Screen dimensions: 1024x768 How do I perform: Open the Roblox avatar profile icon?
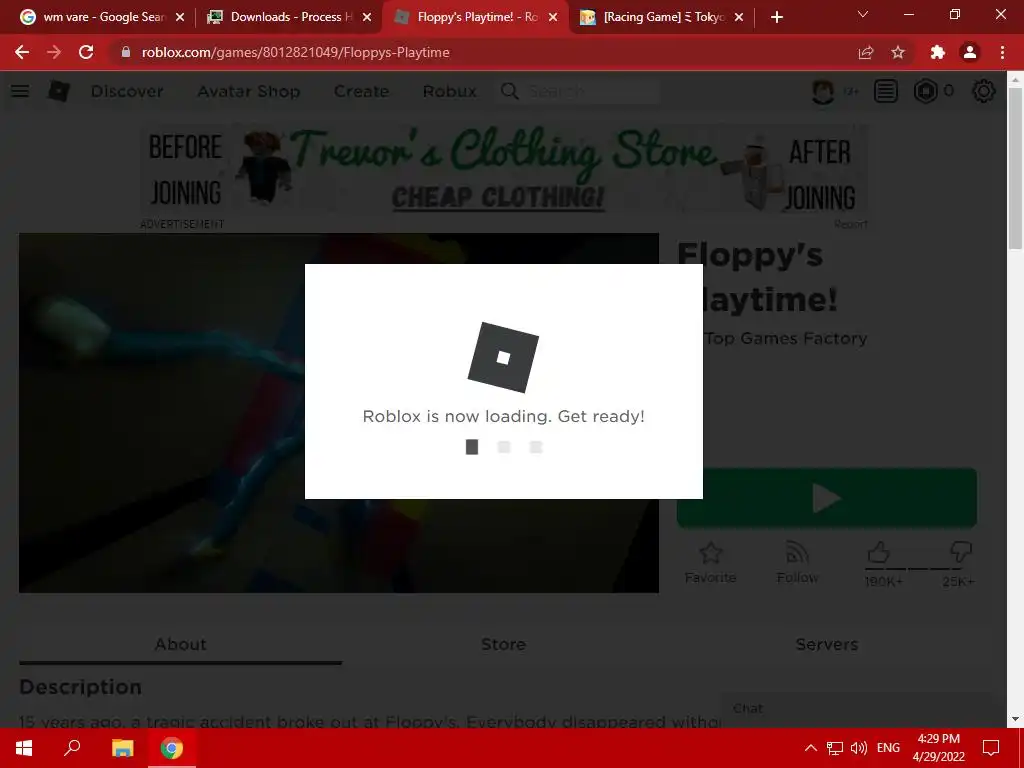click(x=823, y=91)
